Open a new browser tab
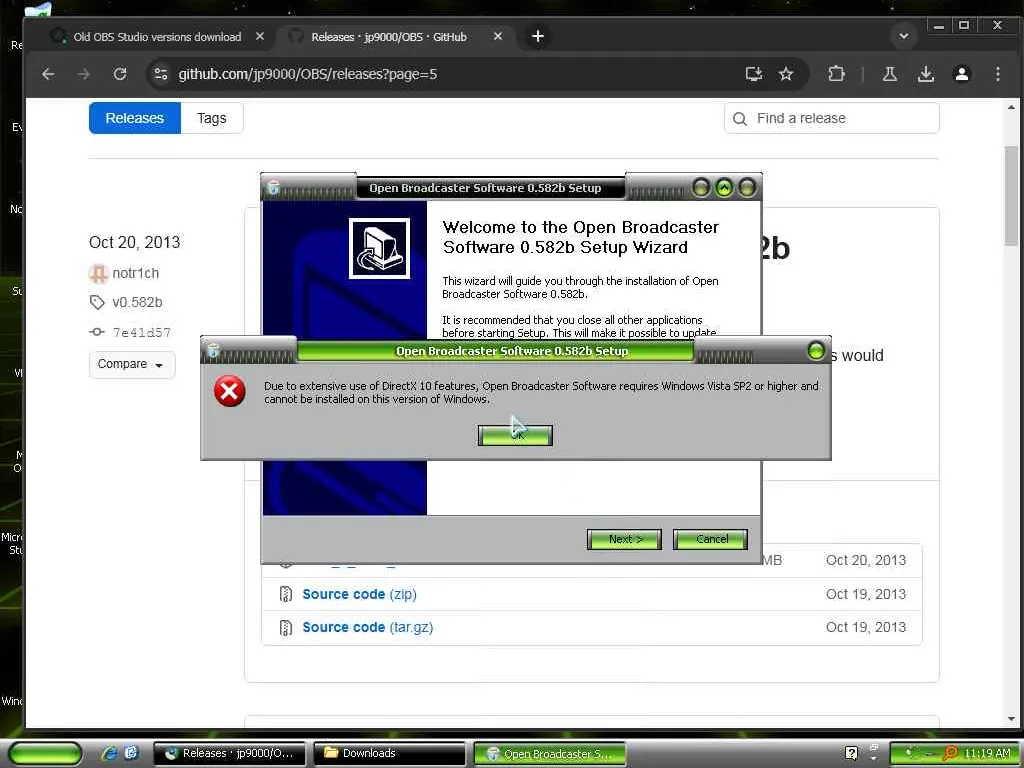This screenshot has width=1024, height=768. (537, 37)
